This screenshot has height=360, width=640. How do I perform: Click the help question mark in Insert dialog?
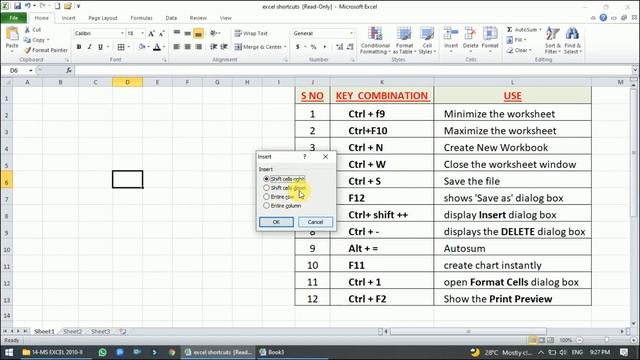point(304,157)
